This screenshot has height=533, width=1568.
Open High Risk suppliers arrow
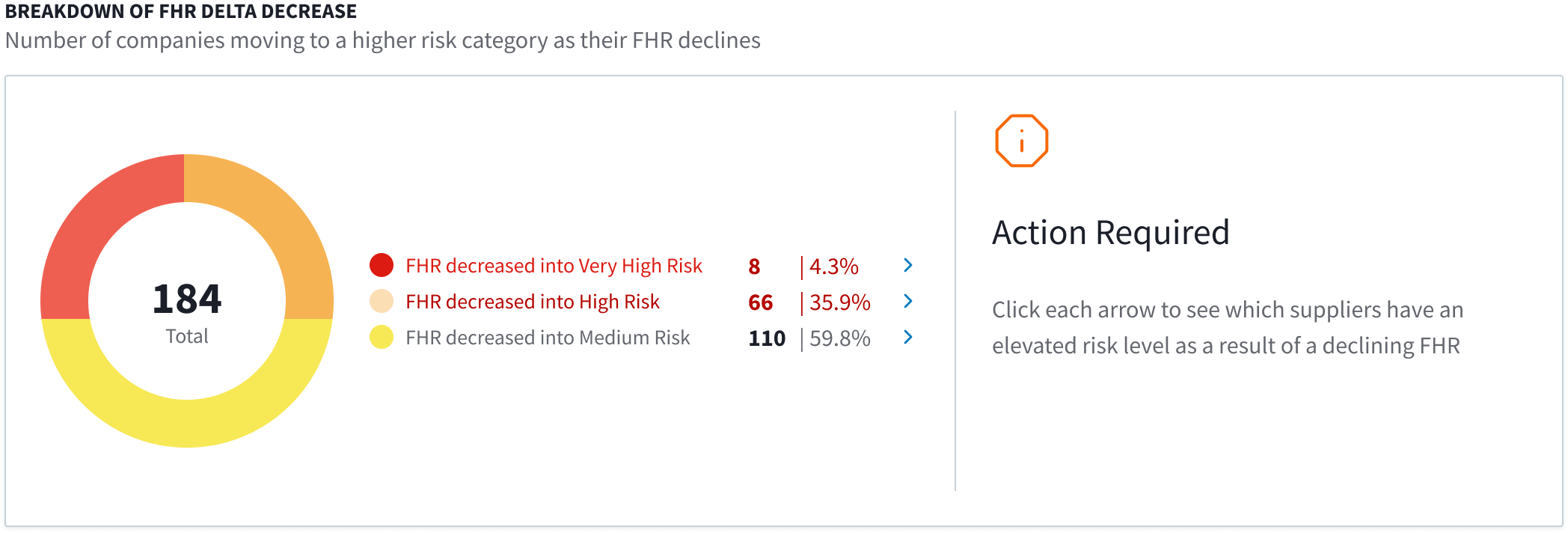click(x=907, y=301)
